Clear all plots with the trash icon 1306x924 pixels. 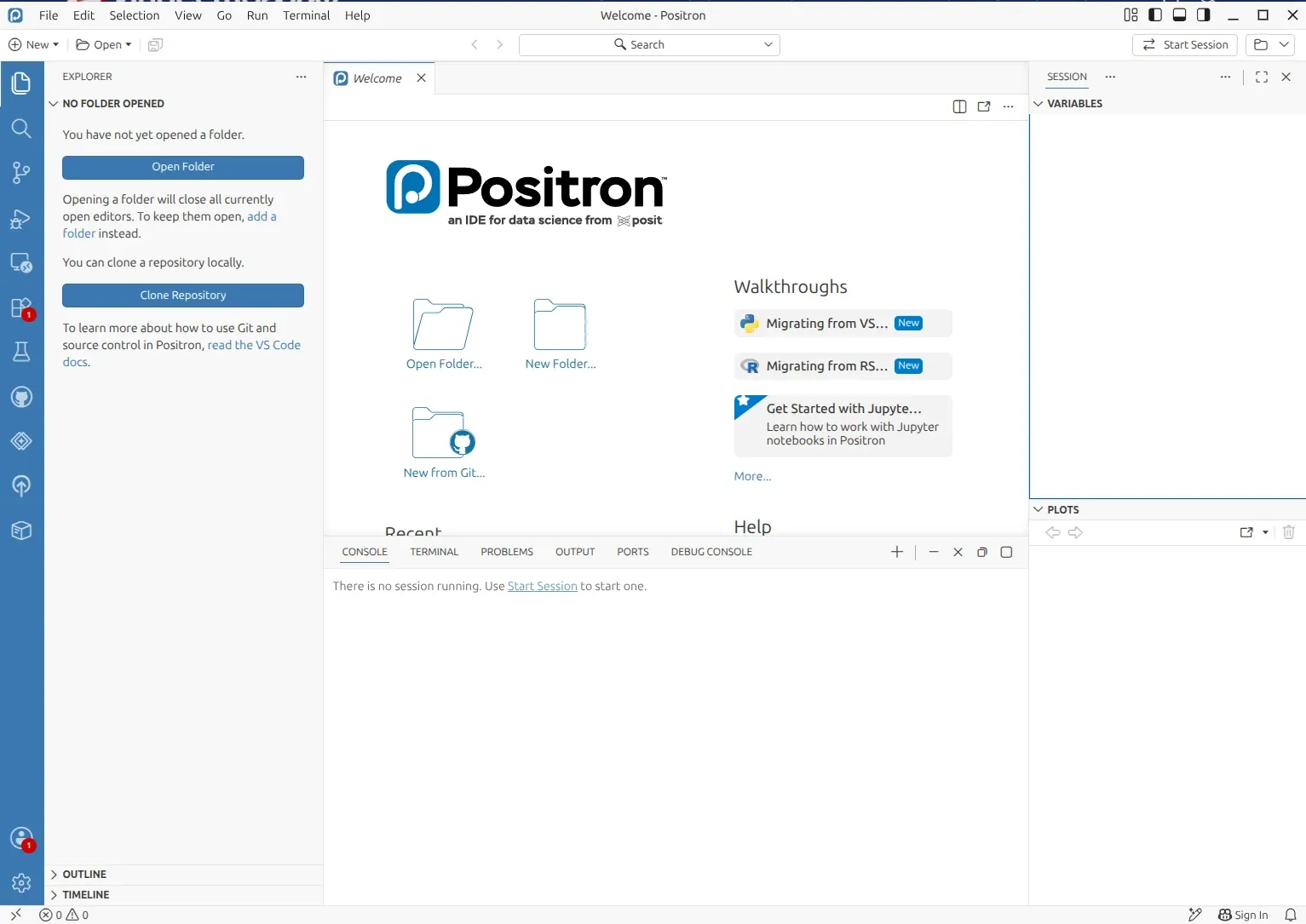pos(1289,532)
